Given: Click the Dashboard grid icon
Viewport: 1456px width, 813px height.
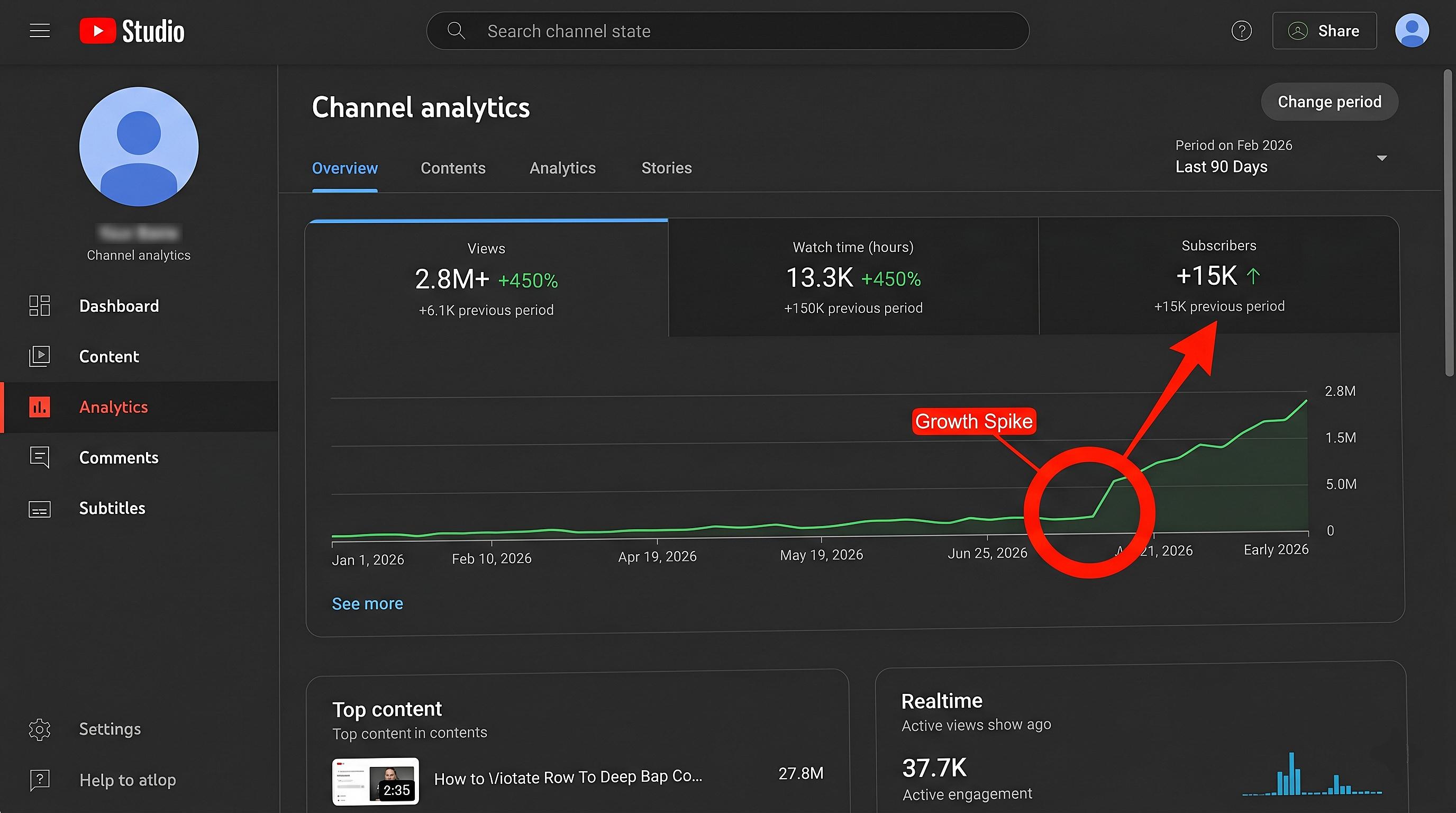Looking at the screenshot, I should pos(39,305).
